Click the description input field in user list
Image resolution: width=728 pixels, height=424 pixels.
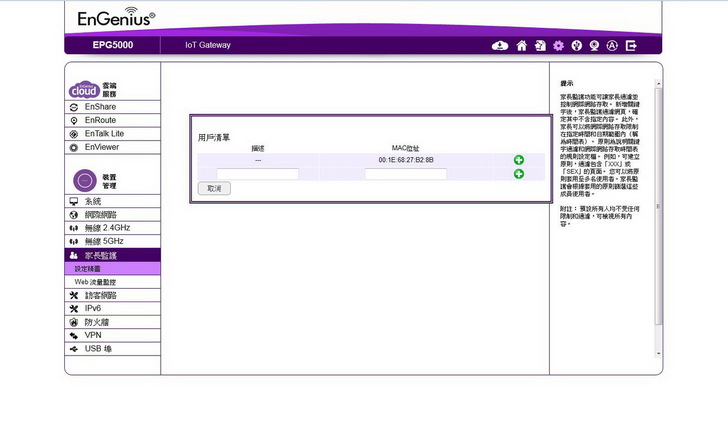pos(257,174)
